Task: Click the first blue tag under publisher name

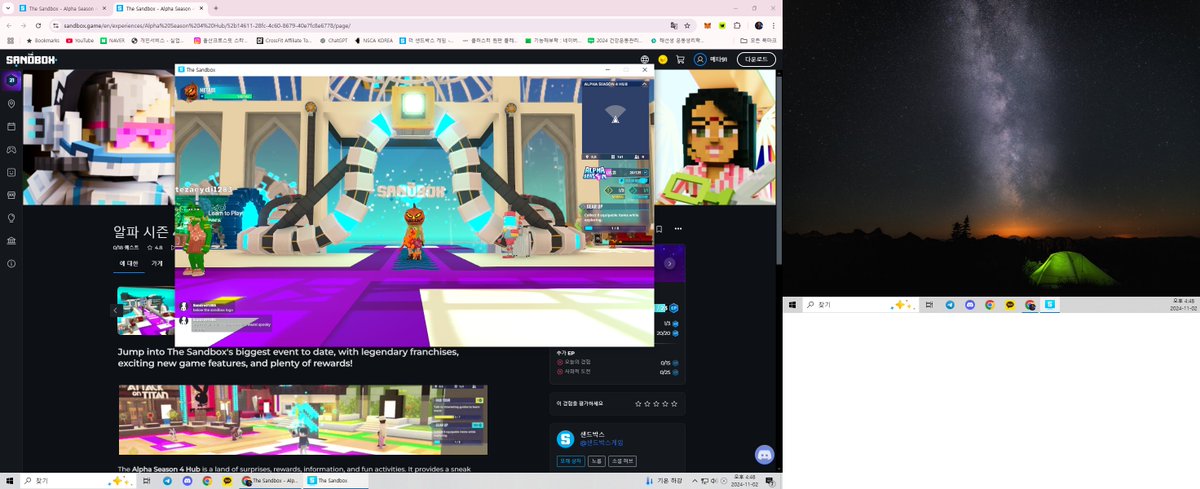Action: [571, 461]
